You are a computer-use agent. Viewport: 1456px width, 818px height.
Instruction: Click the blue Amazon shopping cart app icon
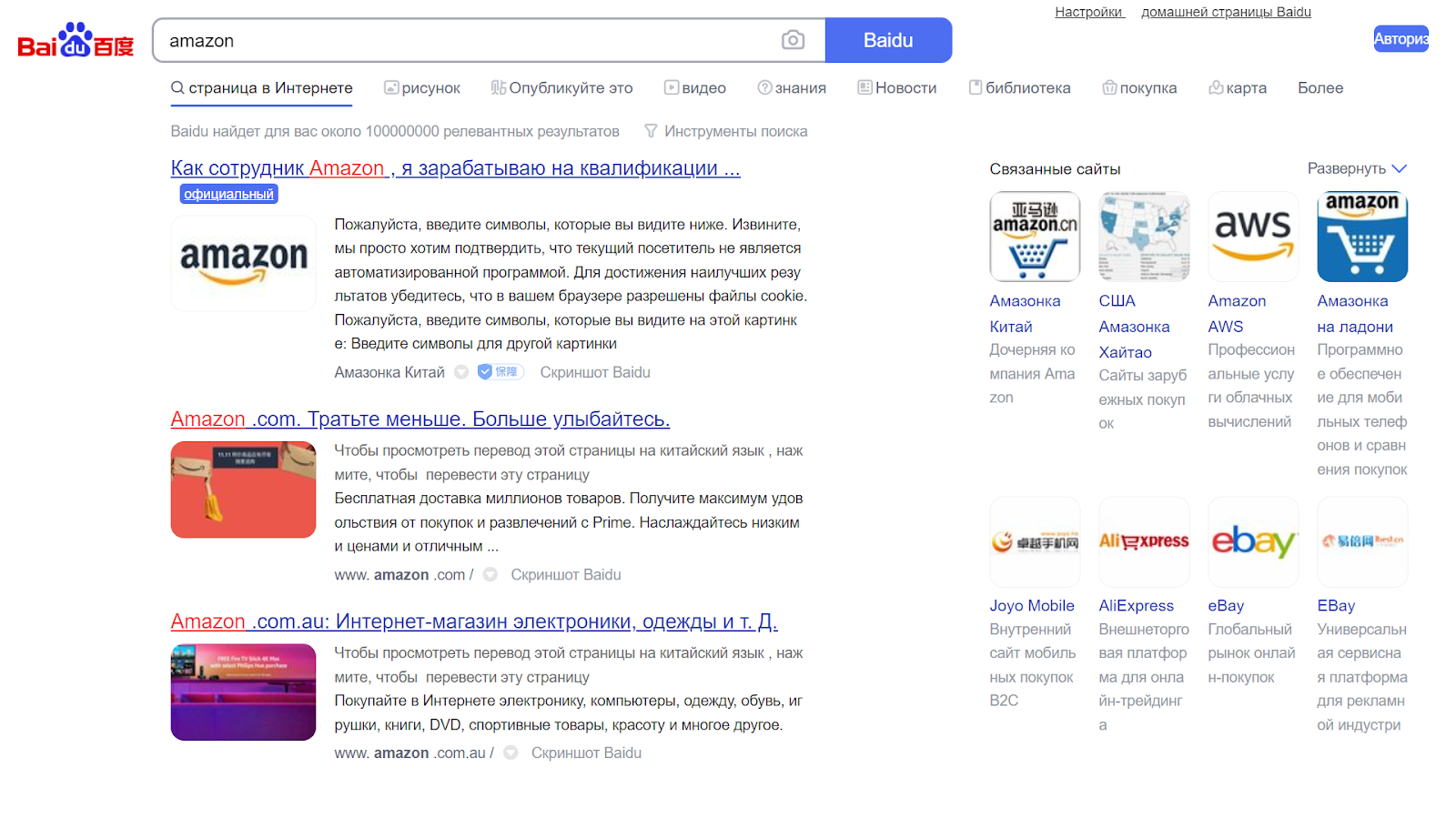click(1362, 237)
